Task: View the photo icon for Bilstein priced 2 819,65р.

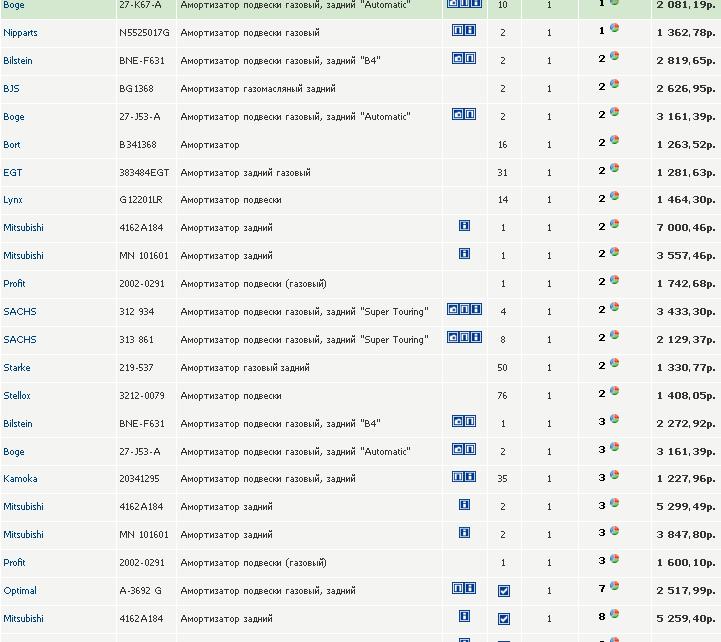Action: click(458, 58)
